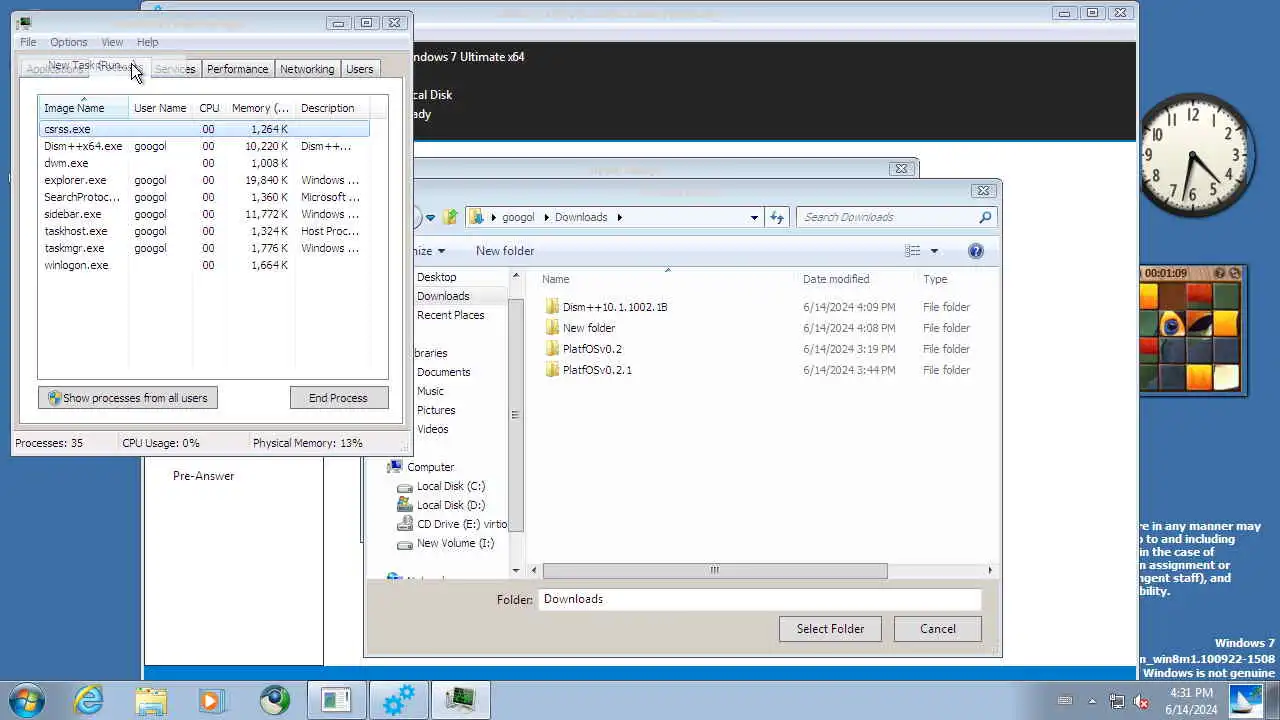Click navigation pane scroll down arrow
This screenshot has height=720, width=1280.
516,570
